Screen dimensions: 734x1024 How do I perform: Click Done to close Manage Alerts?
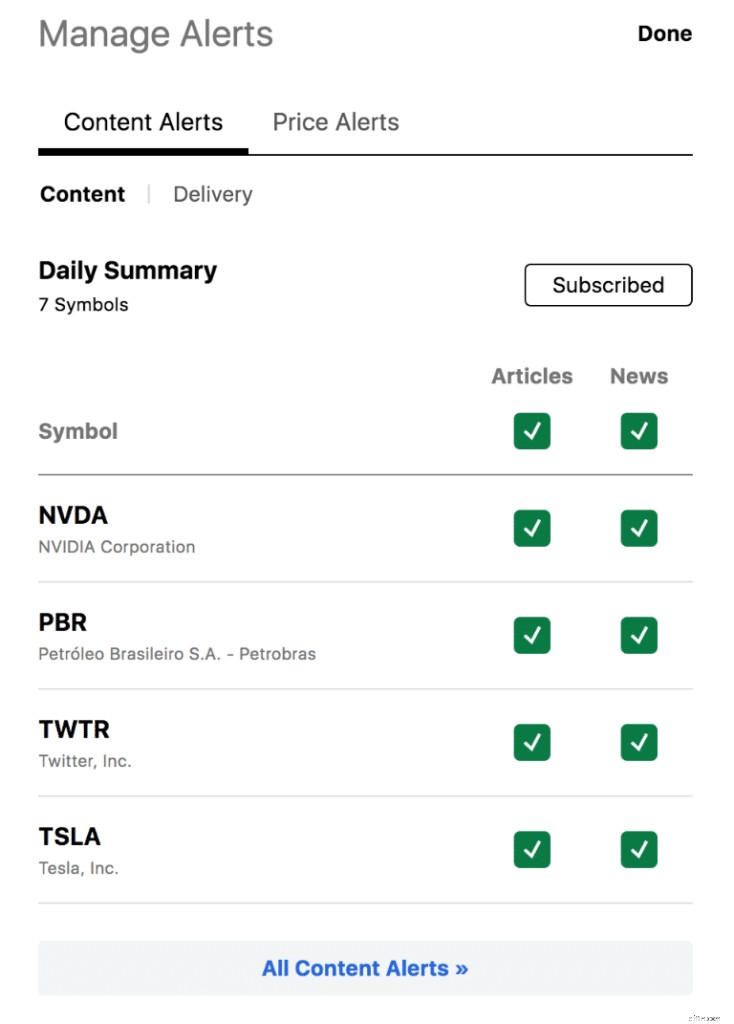click(x=664, y=33)
